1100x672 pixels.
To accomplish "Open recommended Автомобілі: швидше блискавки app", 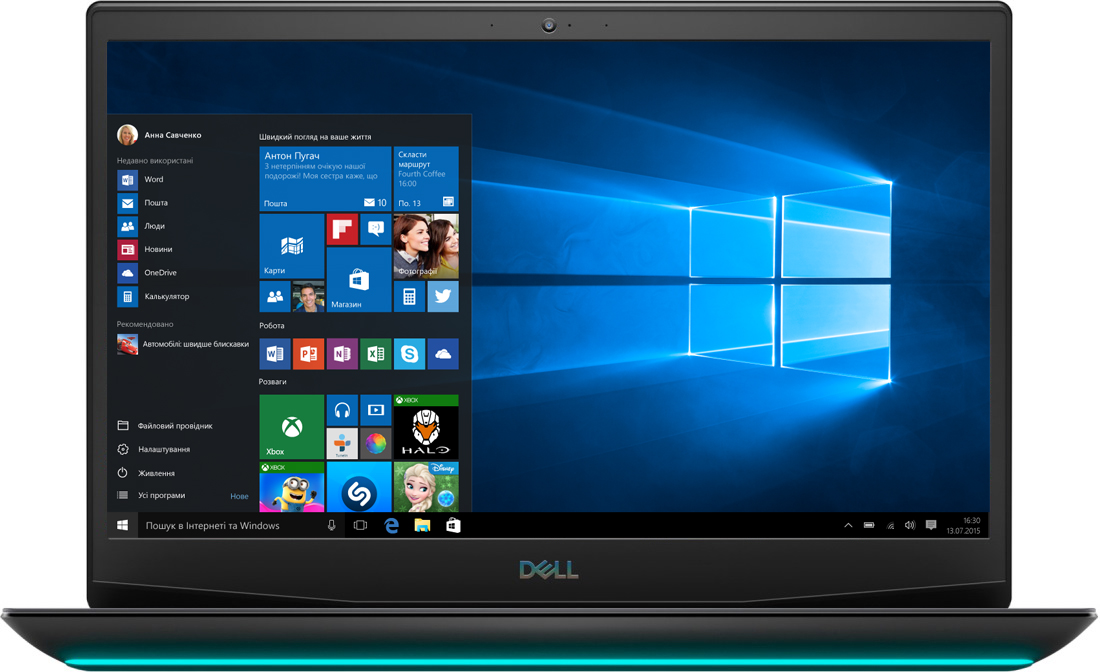I will (x=182, y=344).
